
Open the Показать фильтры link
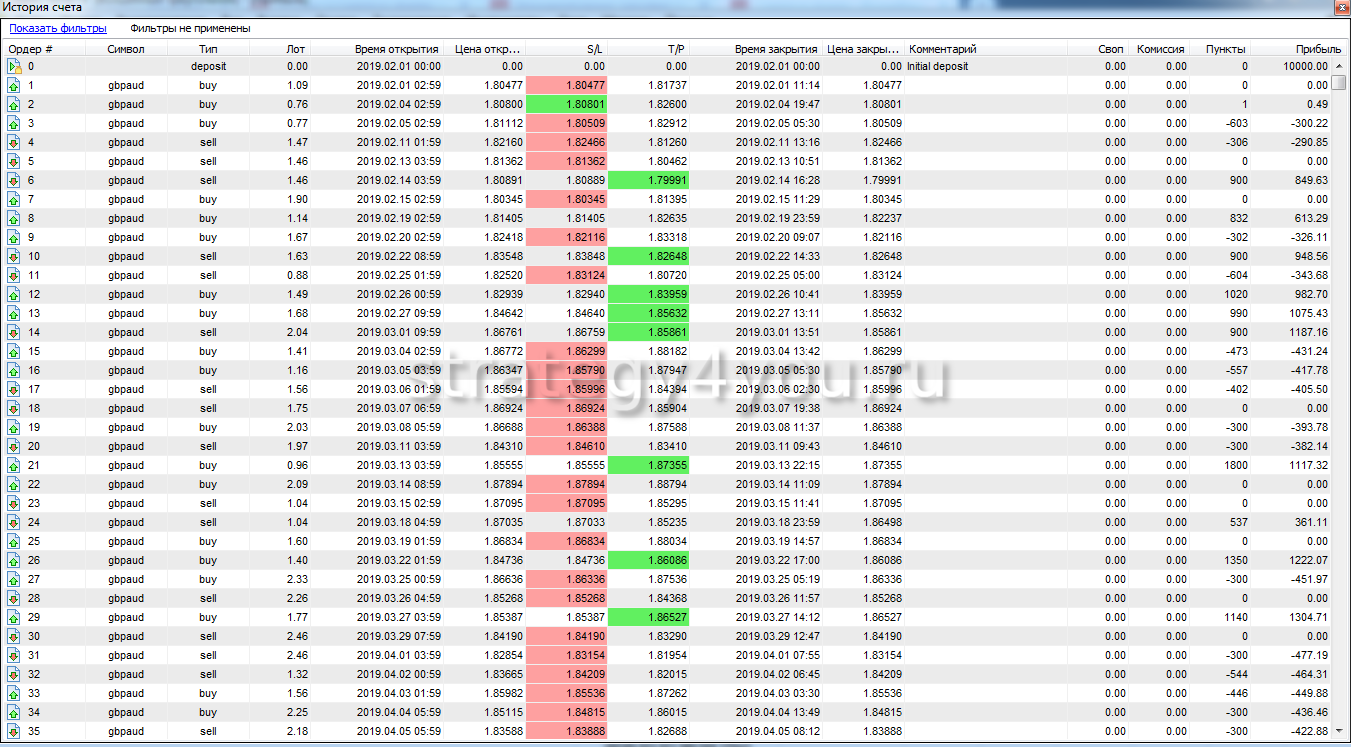57,29
